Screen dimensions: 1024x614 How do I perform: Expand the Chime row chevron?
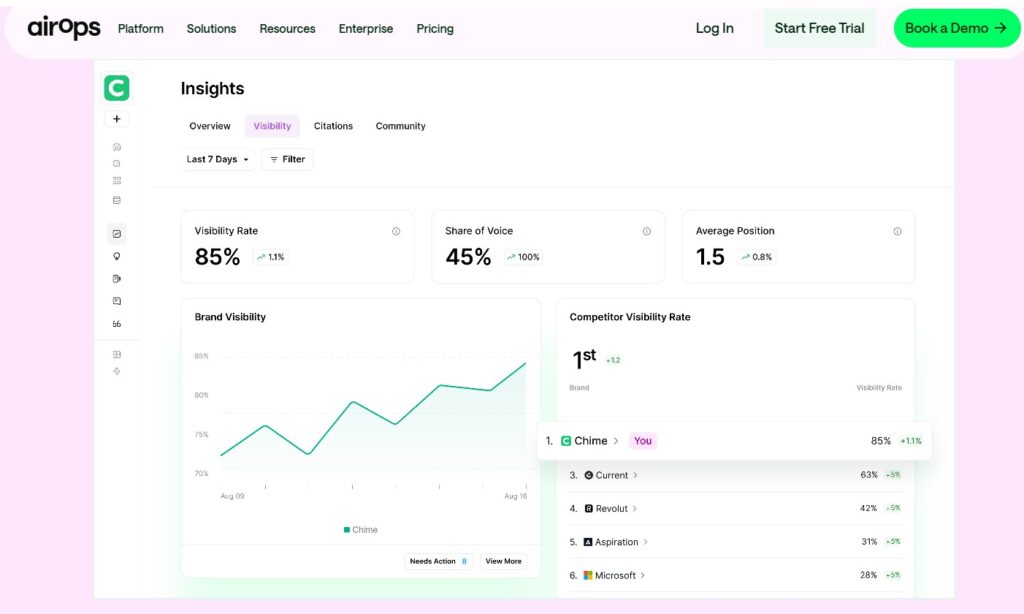[616, 441]
